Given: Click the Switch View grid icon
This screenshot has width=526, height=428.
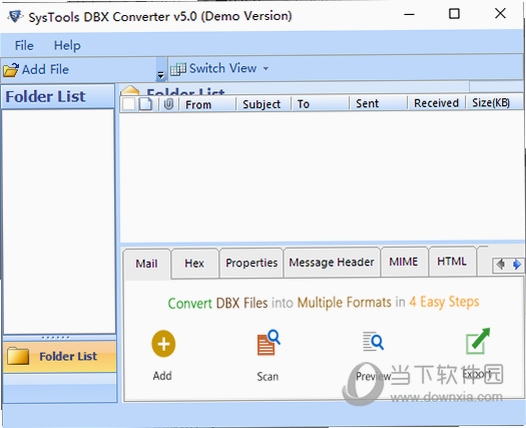Looking at the screenshot, I should pos(178,69).
